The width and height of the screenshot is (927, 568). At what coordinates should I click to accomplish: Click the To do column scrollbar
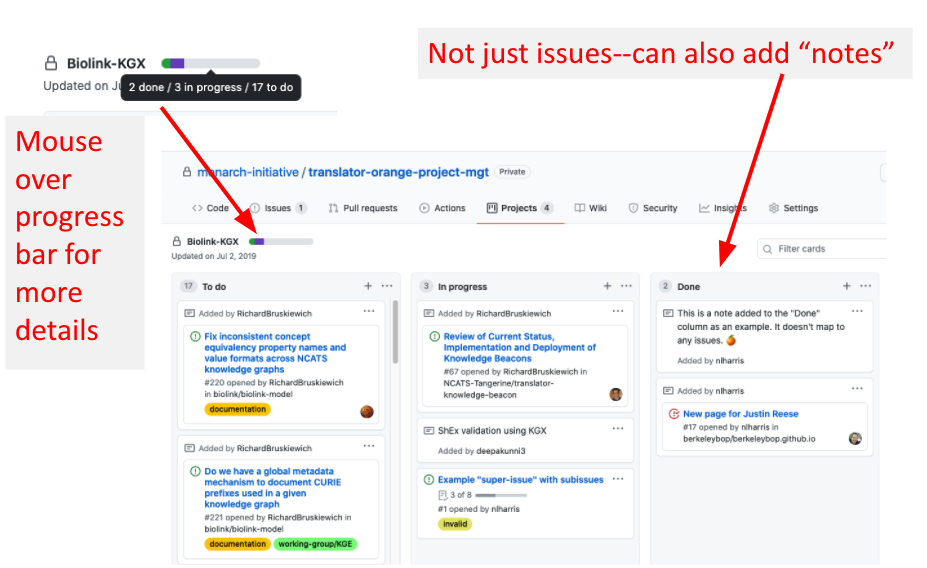tap(395, 332)
